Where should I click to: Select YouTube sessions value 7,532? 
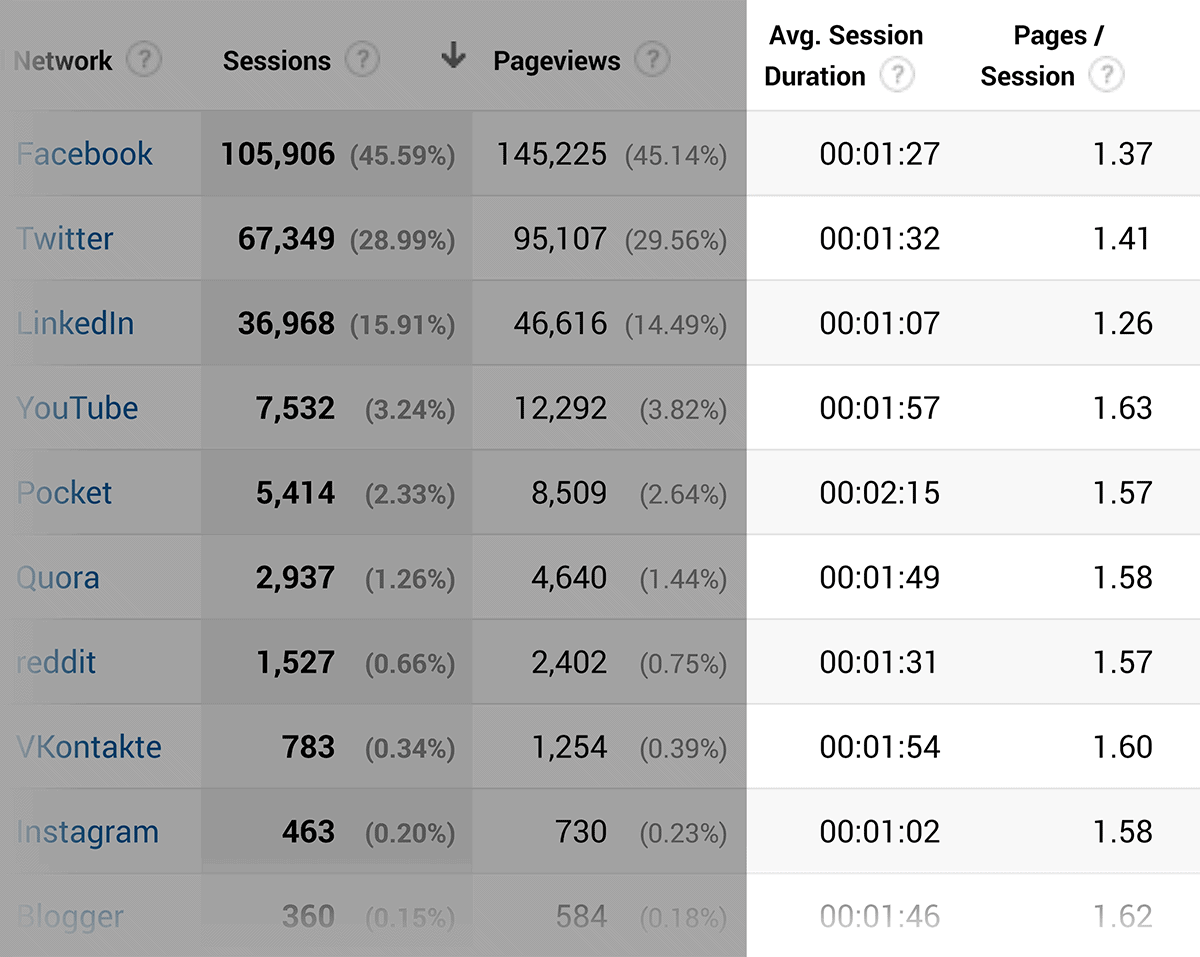click(x=295, y=408)
